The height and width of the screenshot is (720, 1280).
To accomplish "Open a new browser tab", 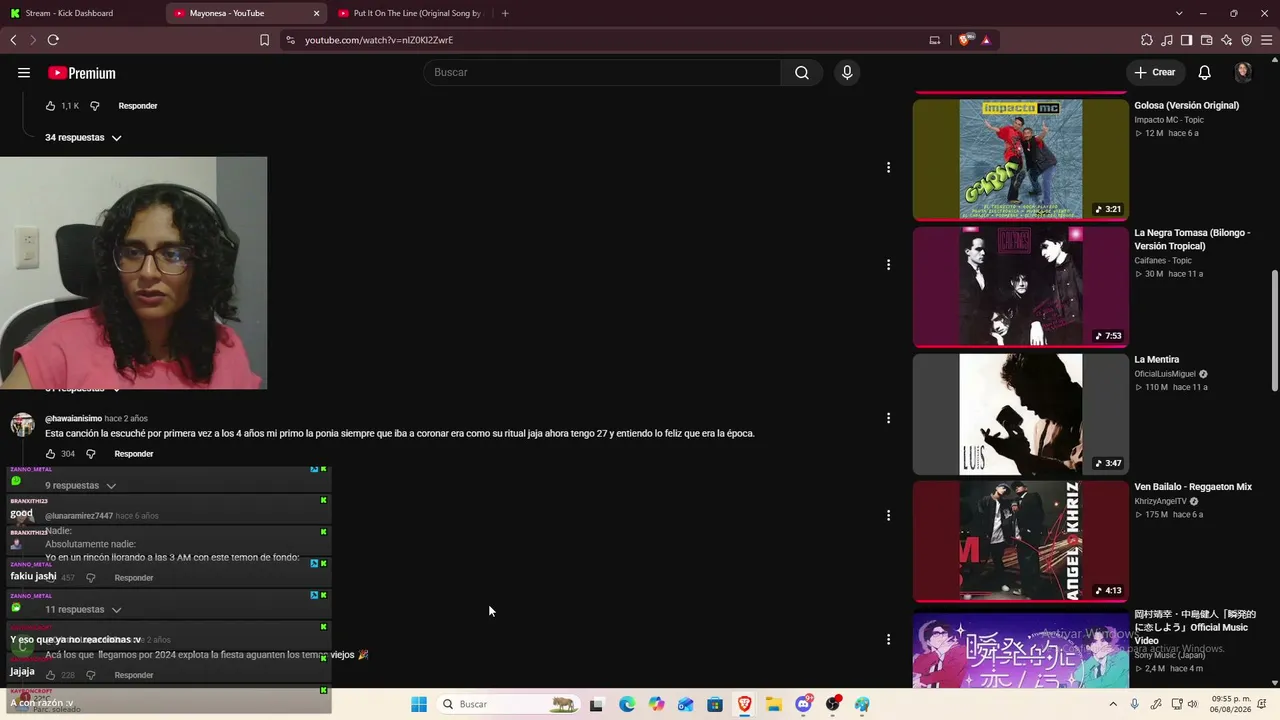I will [505, 13].
